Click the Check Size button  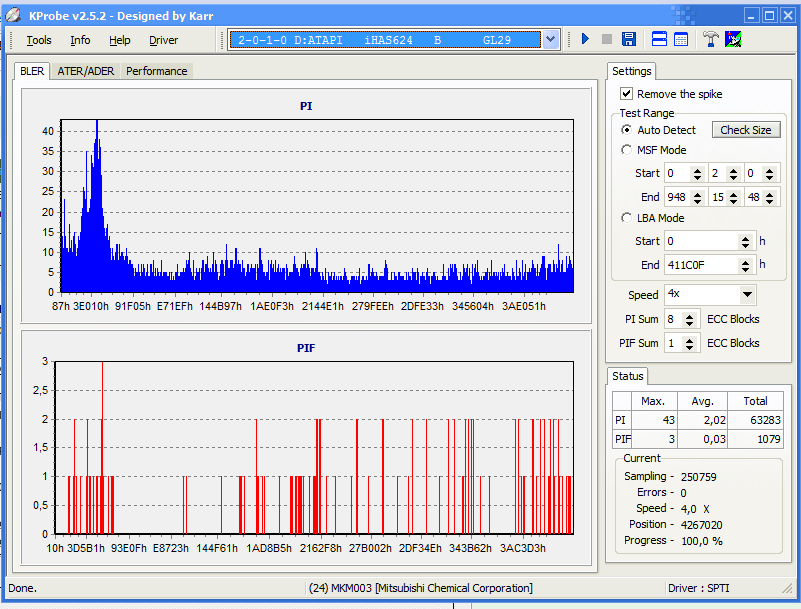tap(745, 130)
